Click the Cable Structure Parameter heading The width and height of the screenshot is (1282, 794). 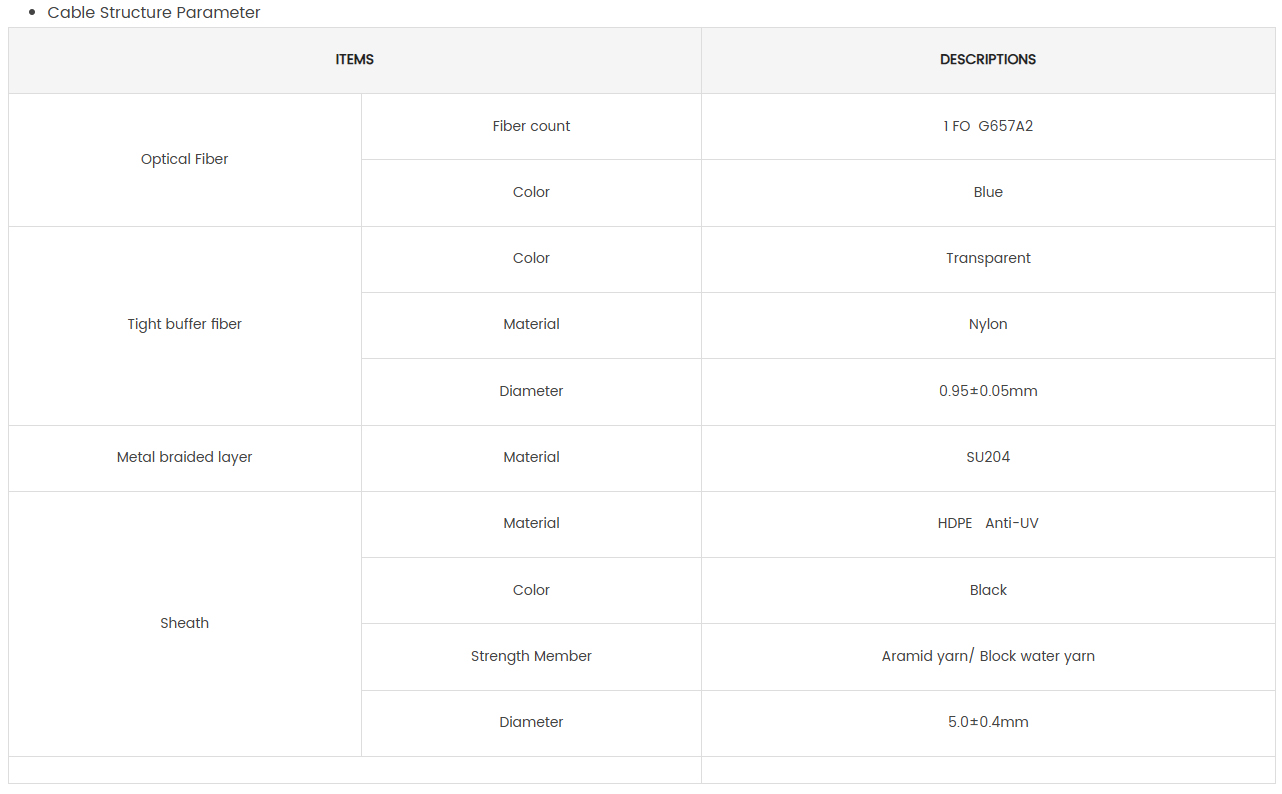[x=154, y=13]
